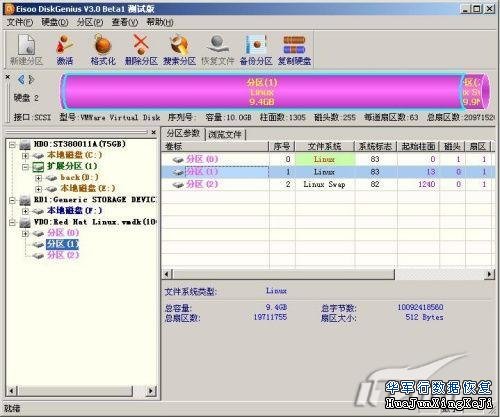Viewport: 500px width, 417px height.
Task: Expand the 本地磁盘 (E:) tree node
Action: pos(38,189)
